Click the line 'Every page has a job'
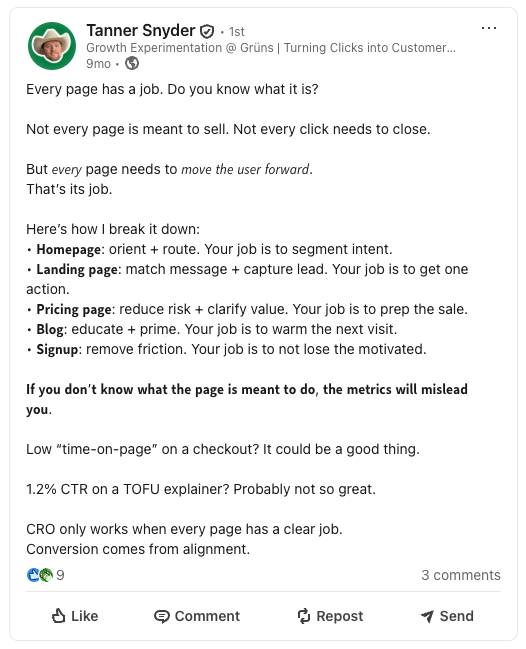This screenshot has height=649, width=526. [172, 89]
